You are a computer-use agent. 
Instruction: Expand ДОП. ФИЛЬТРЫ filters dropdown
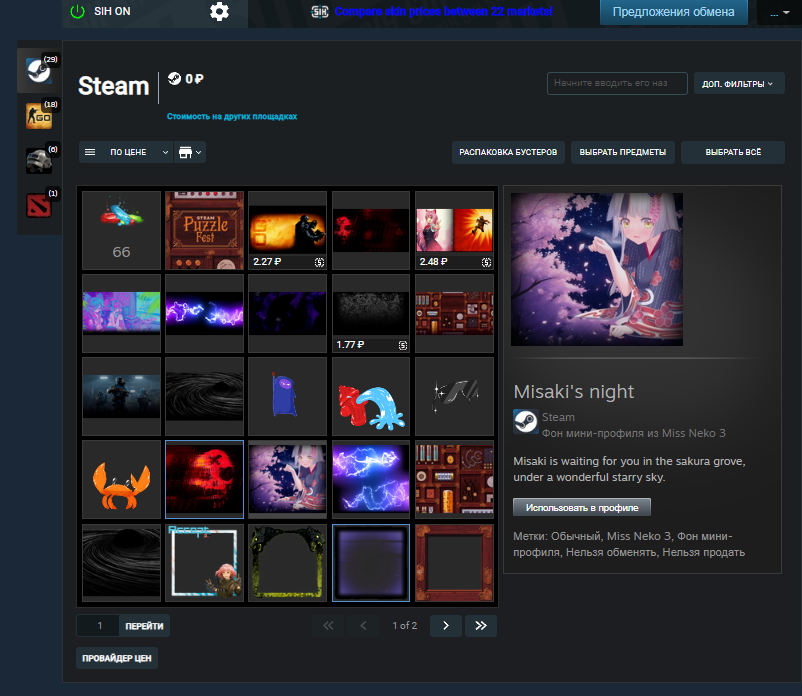point(739,83)
